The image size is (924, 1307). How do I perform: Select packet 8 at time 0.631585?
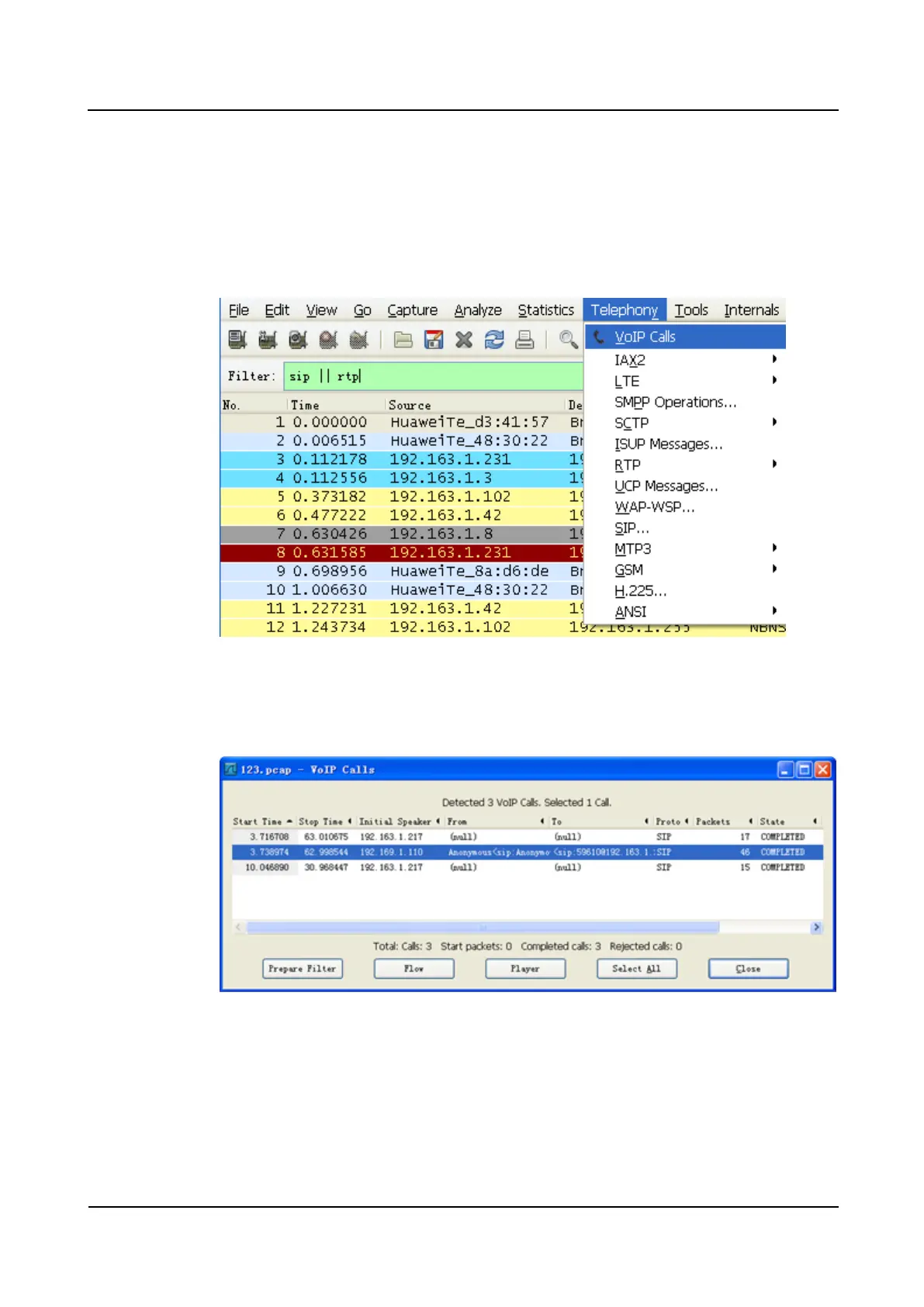point(402,552)
